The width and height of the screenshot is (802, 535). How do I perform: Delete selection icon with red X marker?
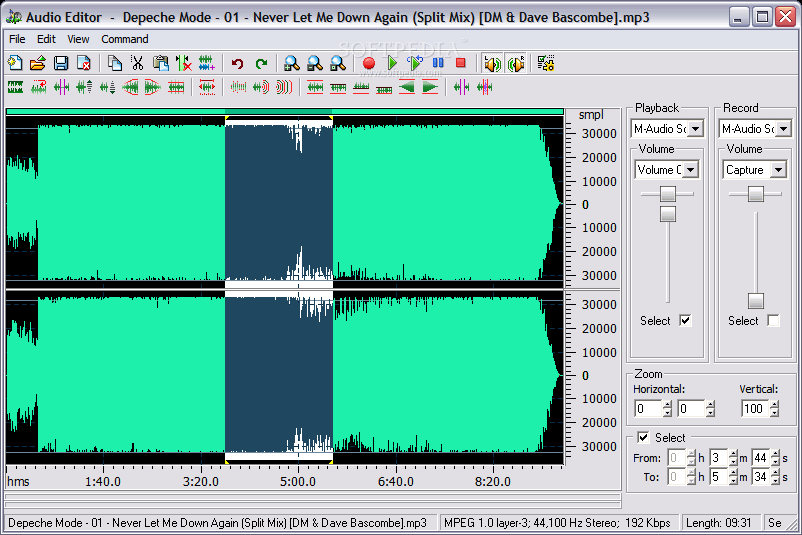[x=183, y=63]
